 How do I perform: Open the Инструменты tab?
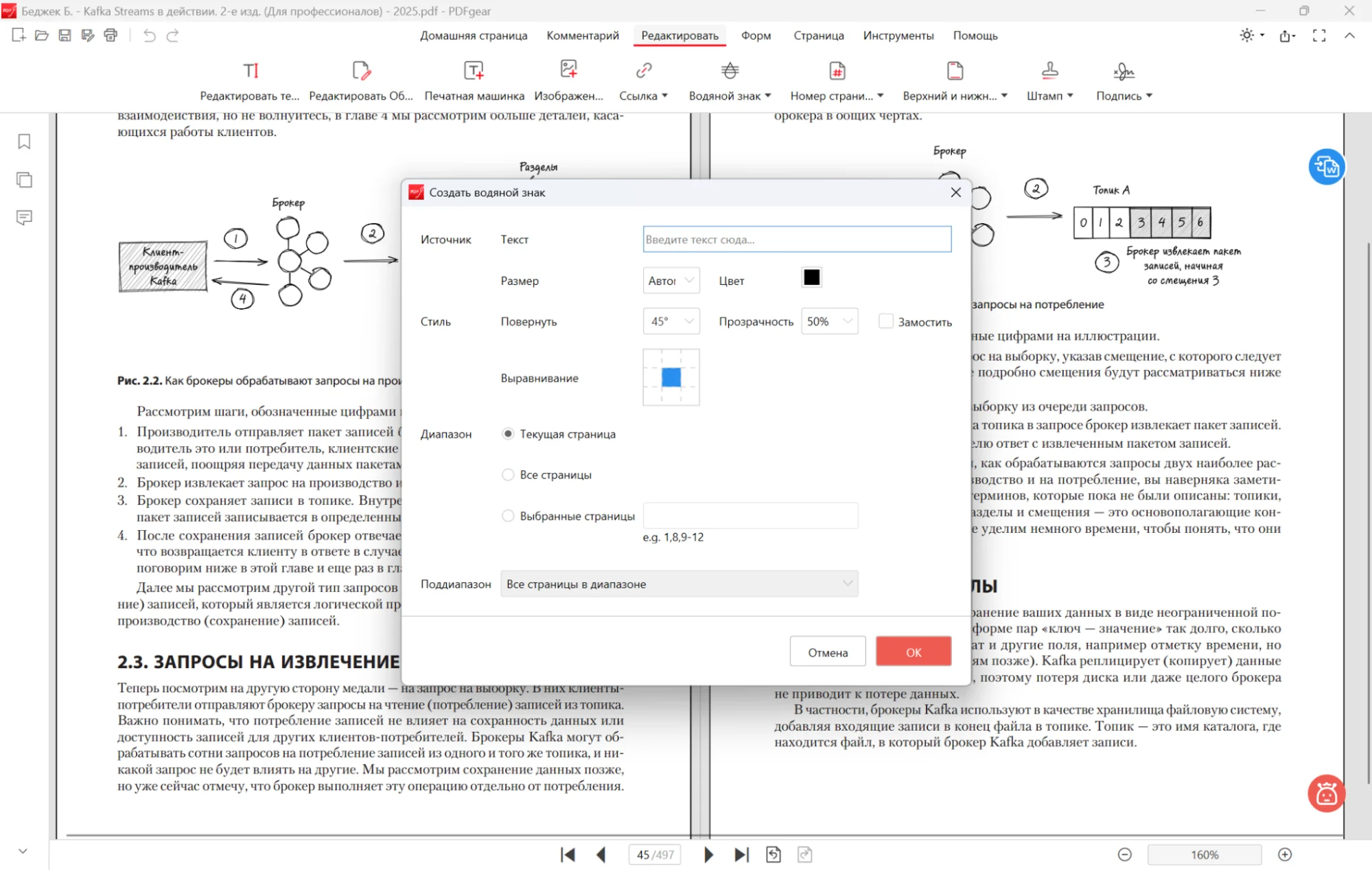(898, 36)
